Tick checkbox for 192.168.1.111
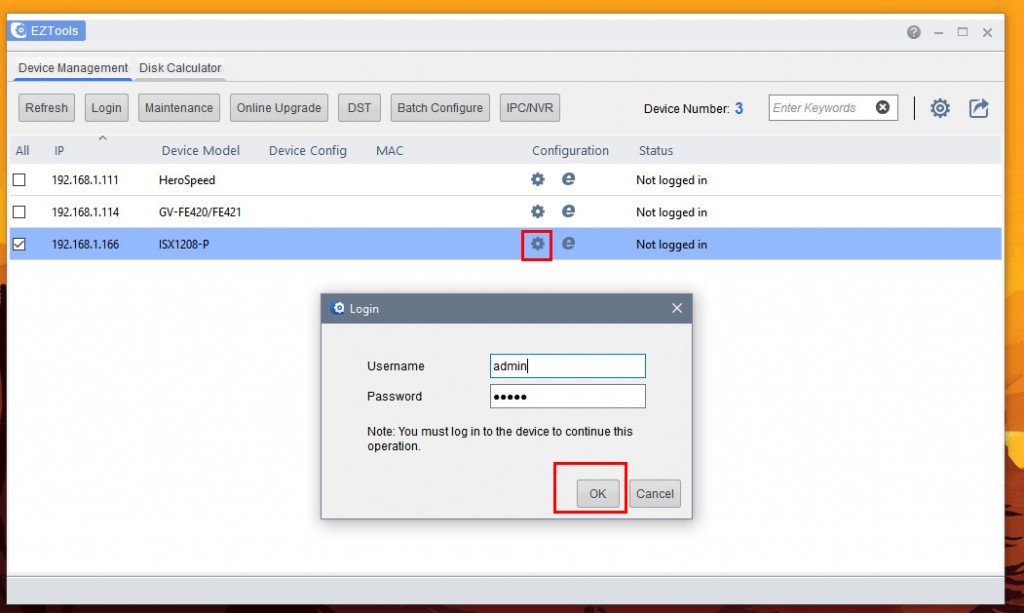1024x613 pixels. pyautogui.click(x=20, y=180)
